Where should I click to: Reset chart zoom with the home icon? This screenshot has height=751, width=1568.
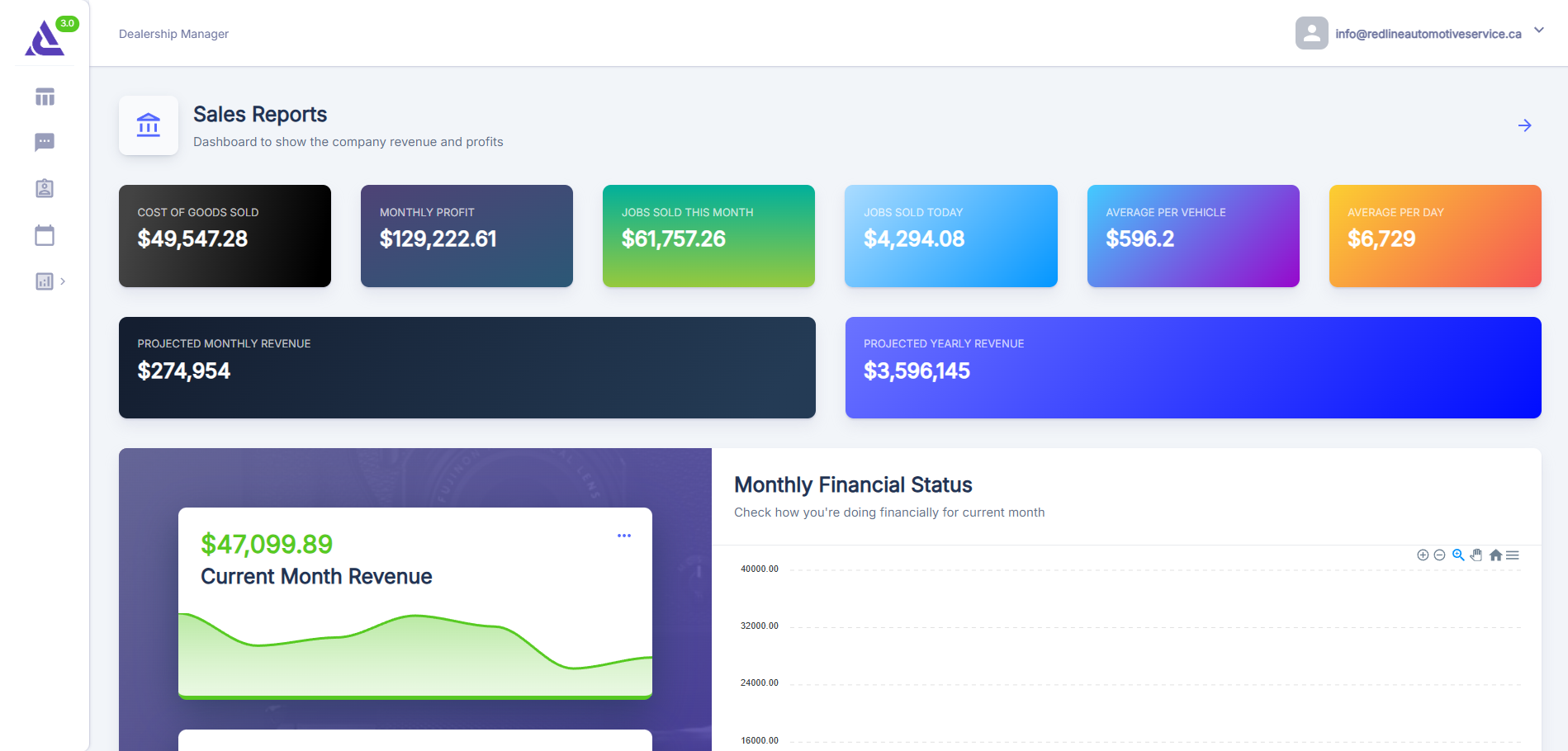[1496, 555]
